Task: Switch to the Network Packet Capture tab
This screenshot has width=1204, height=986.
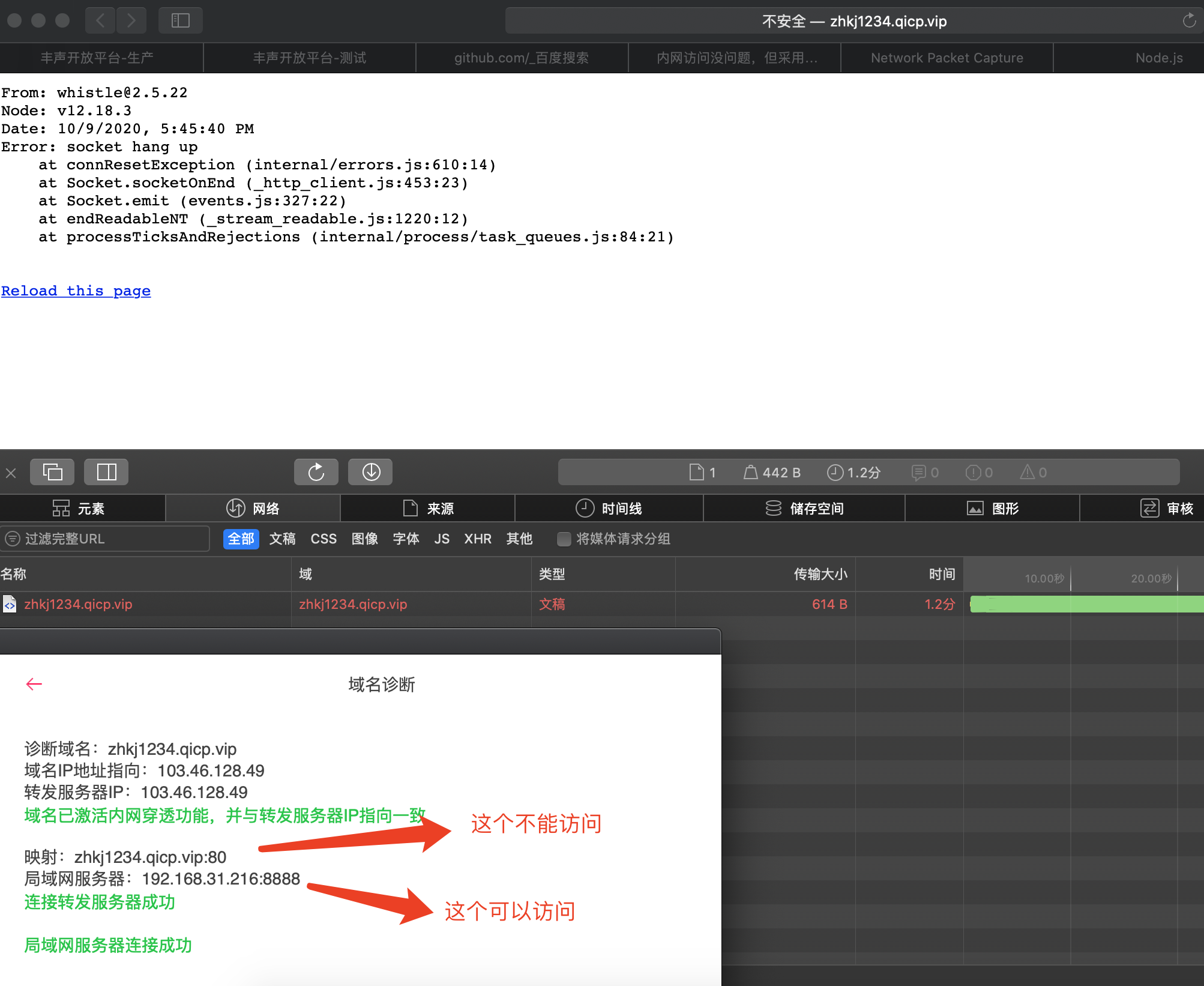Action: [x=947, y=58]
